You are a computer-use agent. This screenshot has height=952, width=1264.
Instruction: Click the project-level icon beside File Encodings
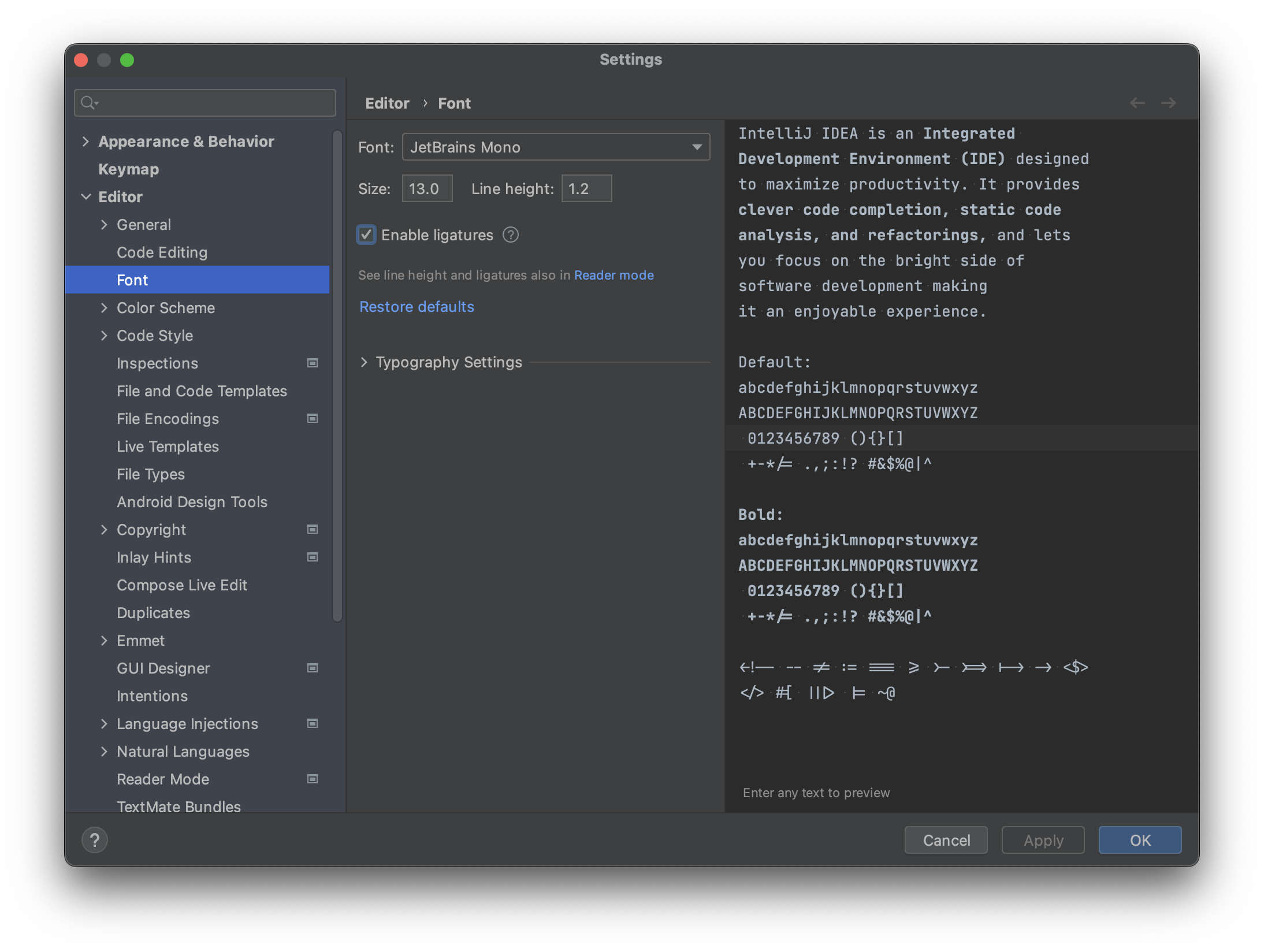pos(313,418)
